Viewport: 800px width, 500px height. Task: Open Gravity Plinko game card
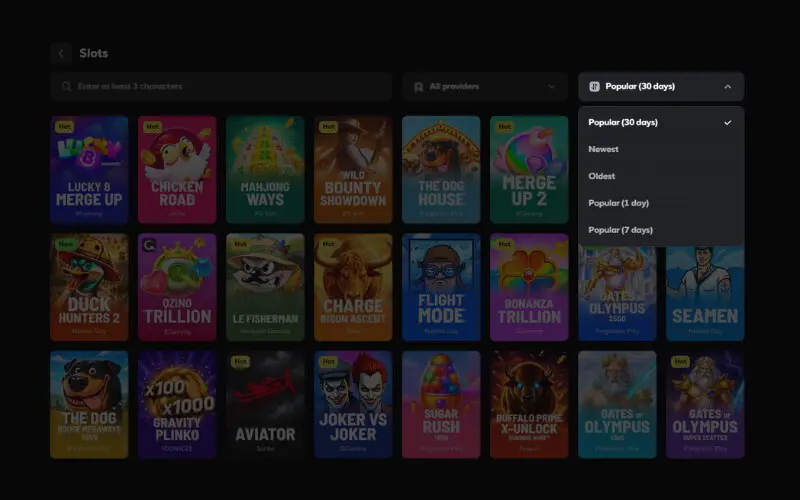tap(177, 405)
